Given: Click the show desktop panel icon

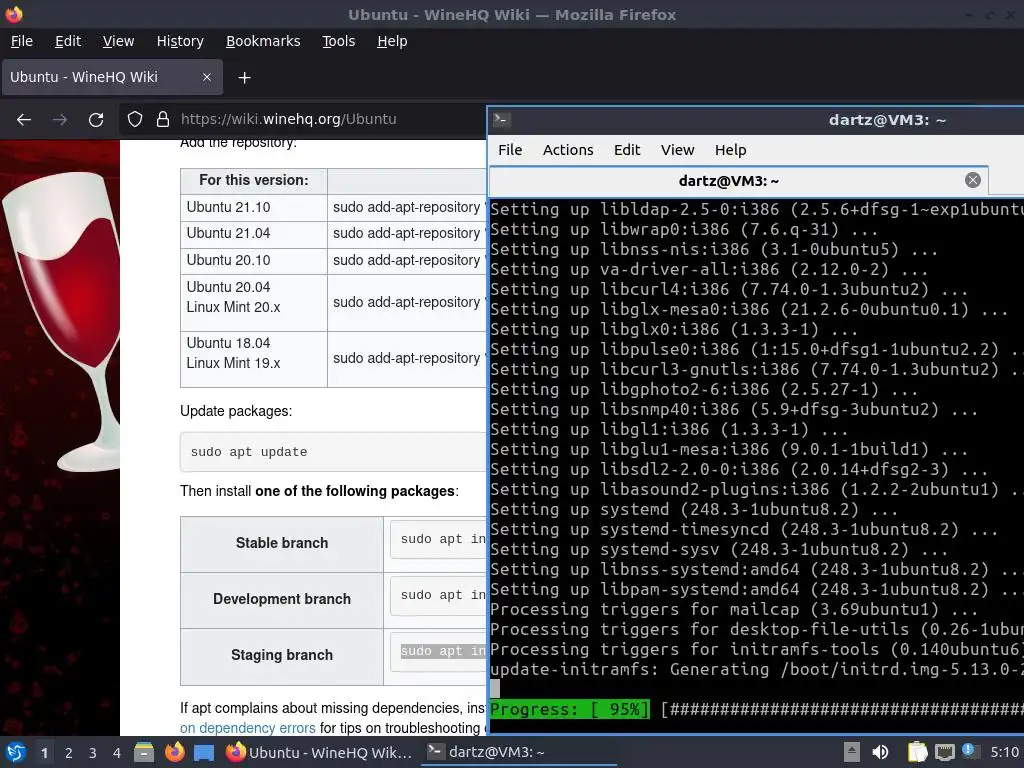Looking at the screenshot, I should [204, 753].
